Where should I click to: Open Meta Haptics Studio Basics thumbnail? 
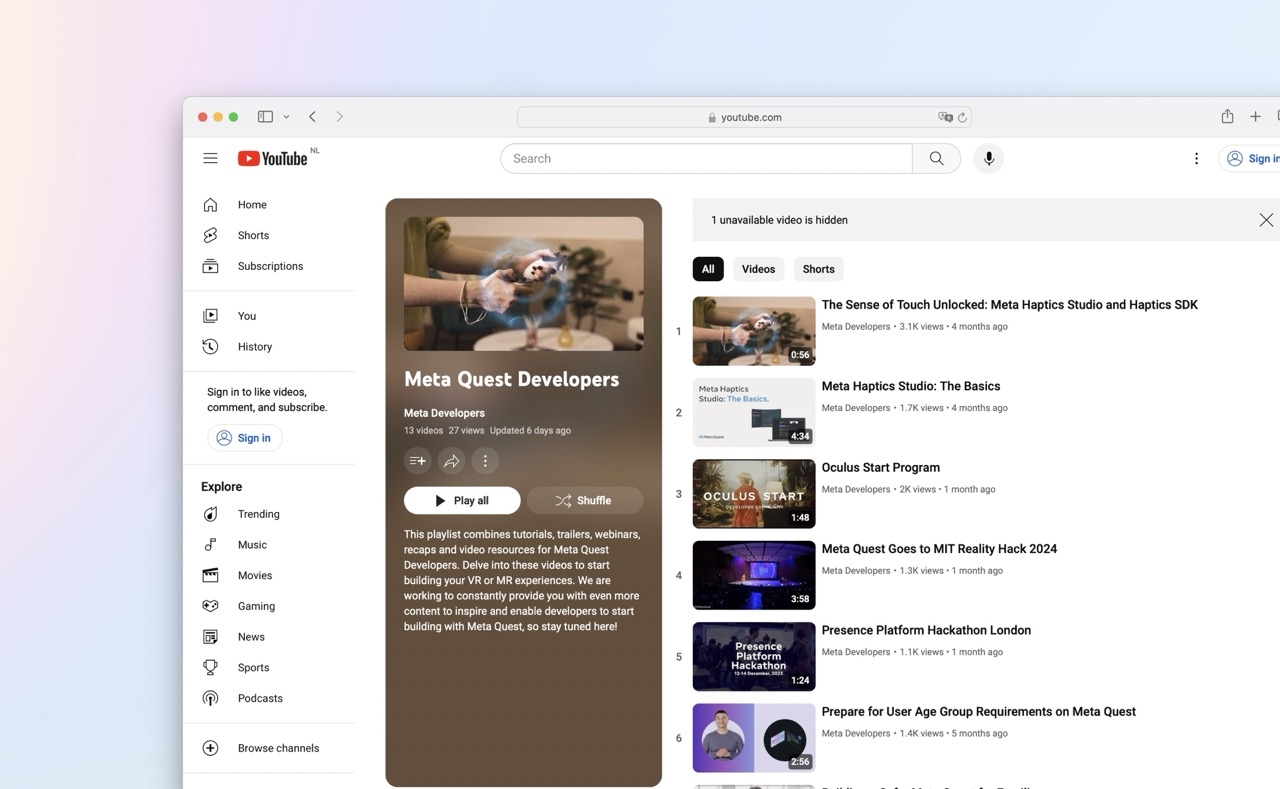[754, 412]
